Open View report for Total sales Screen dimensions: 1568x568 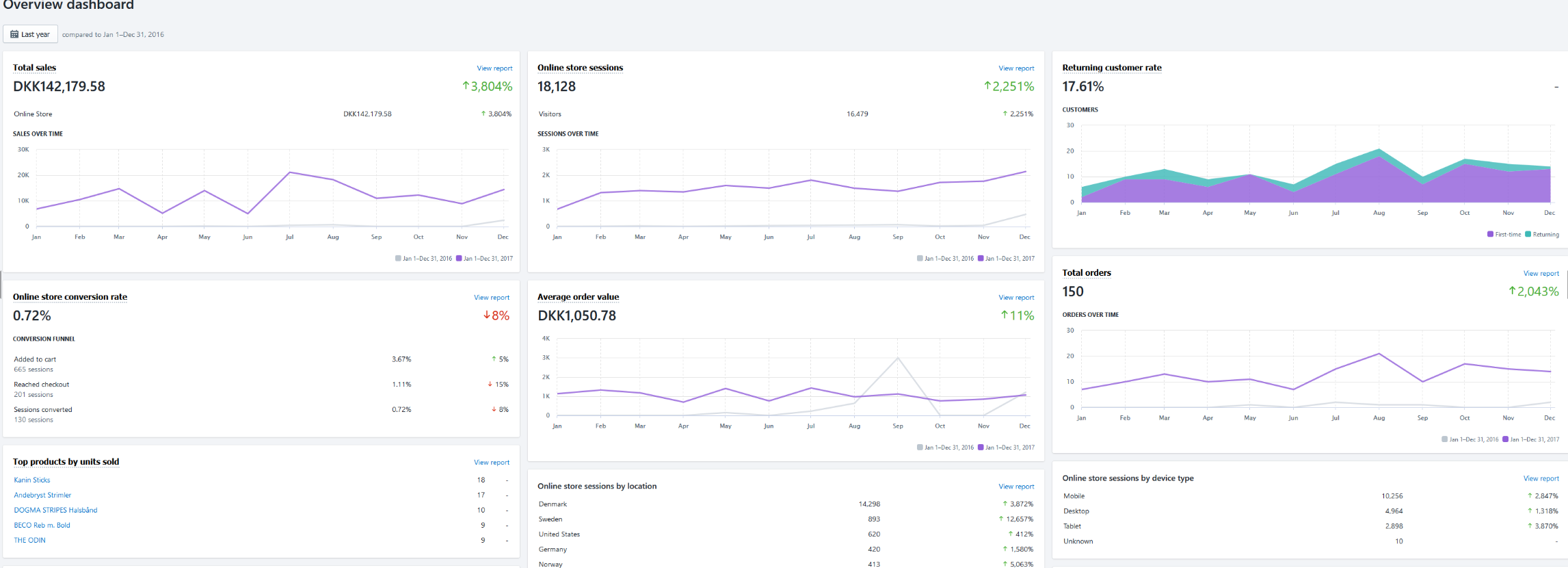coord(494,68)
